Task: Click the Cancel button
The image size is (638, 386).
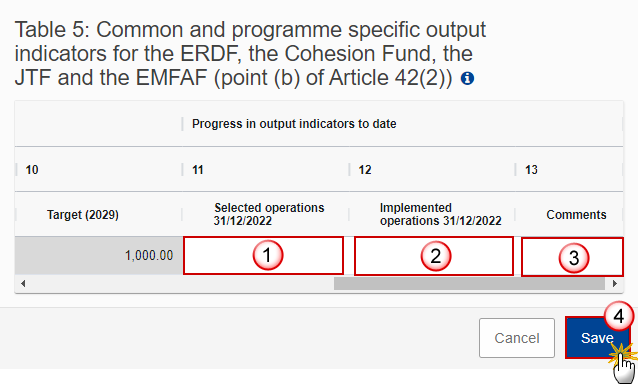Action: click(517, 338)
